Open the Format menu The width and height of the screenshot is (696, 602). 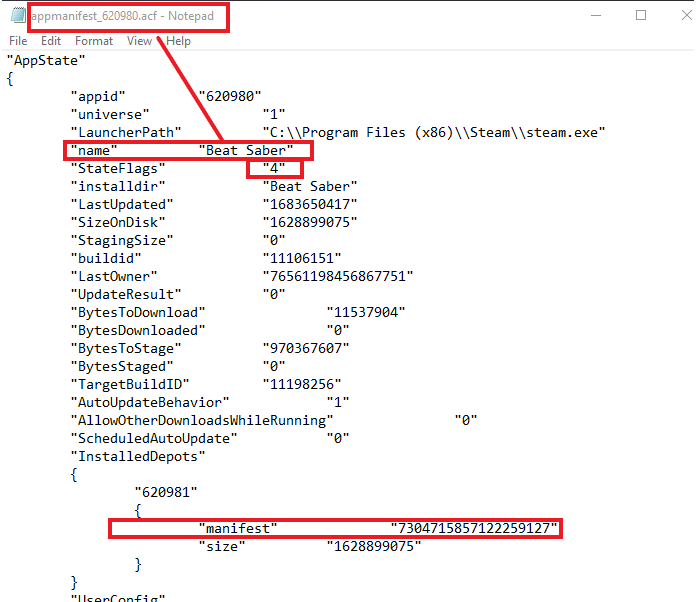pyautogui.click(x=94, y=41)
